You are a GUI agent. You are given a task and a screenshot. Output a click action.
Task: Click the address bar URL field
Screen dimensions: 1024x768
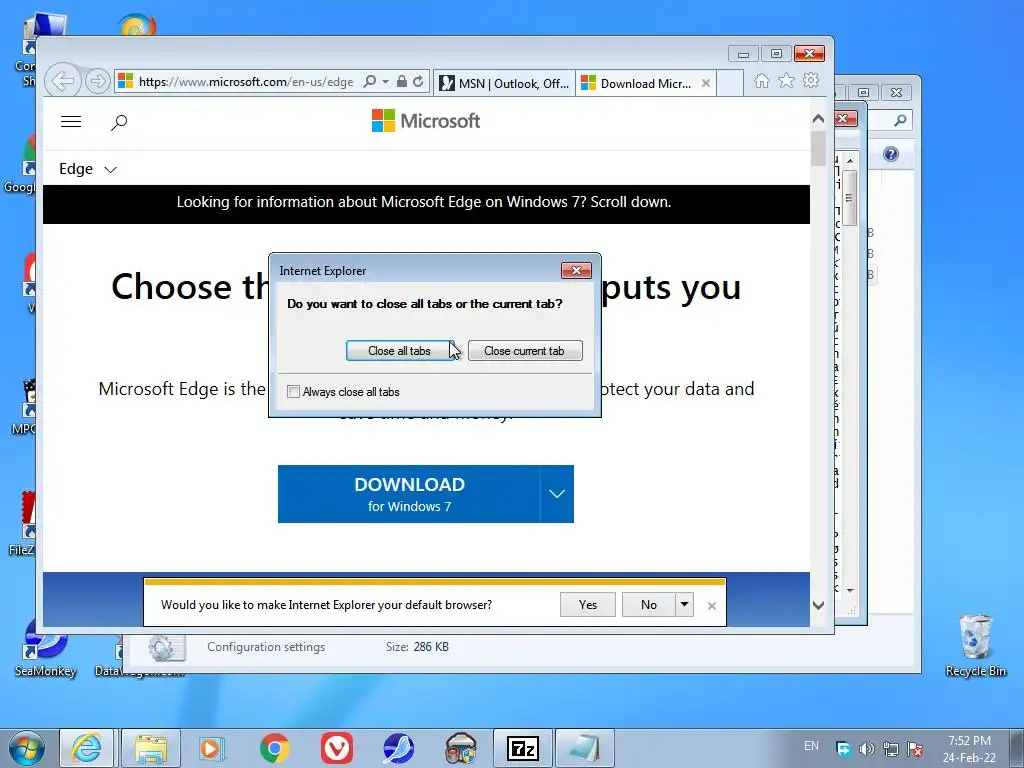(x=246, y=82)
